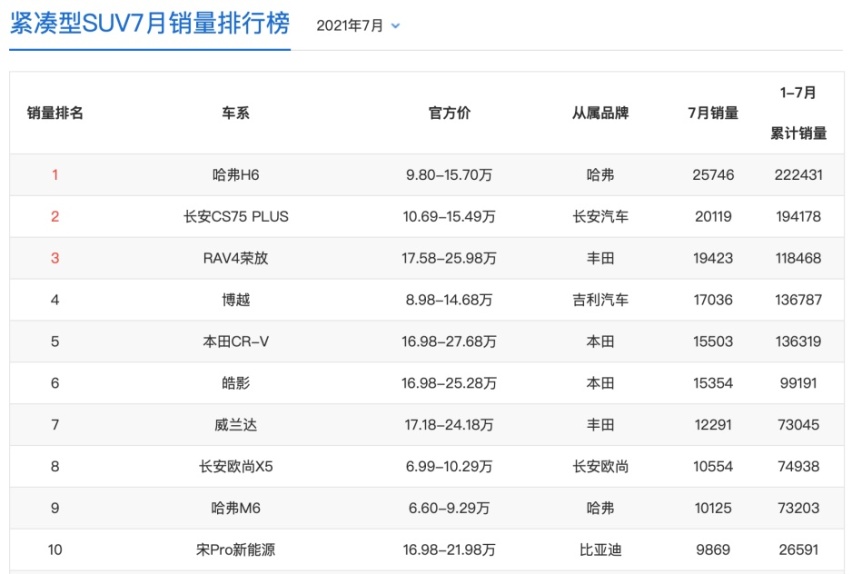852x574 pixels.
Task: Select July sales value 10125
Action: 713,508
